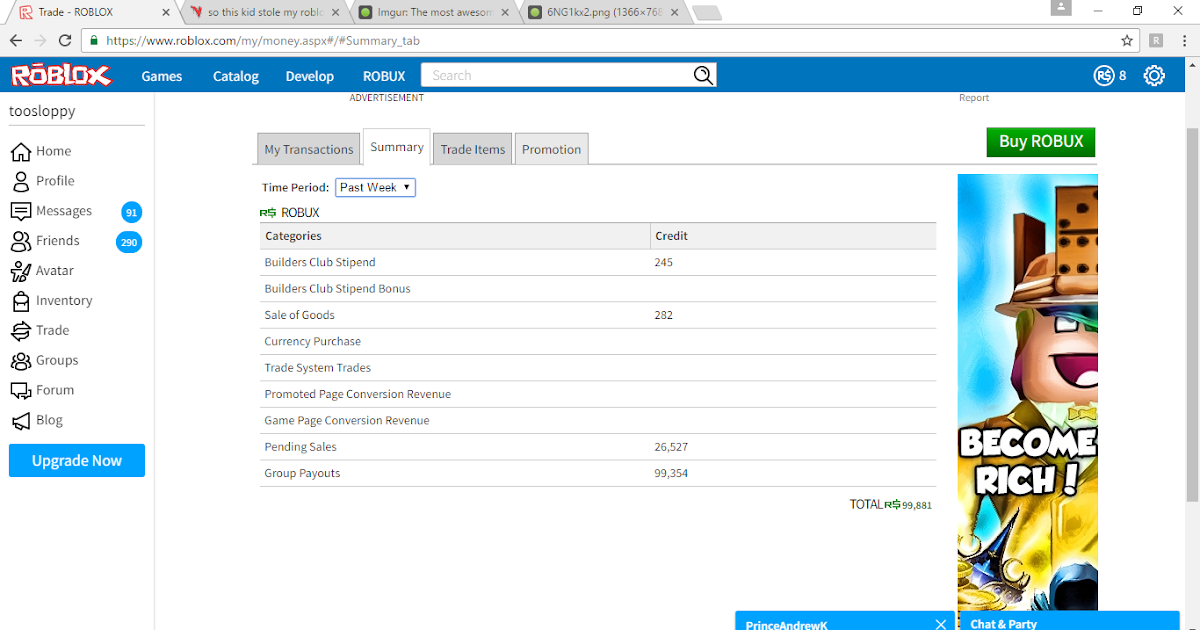The width and height of the screenshot is (1200, 630).
Task: Click the new tab button
Action: pyautogui.click(x=706, y=13)
